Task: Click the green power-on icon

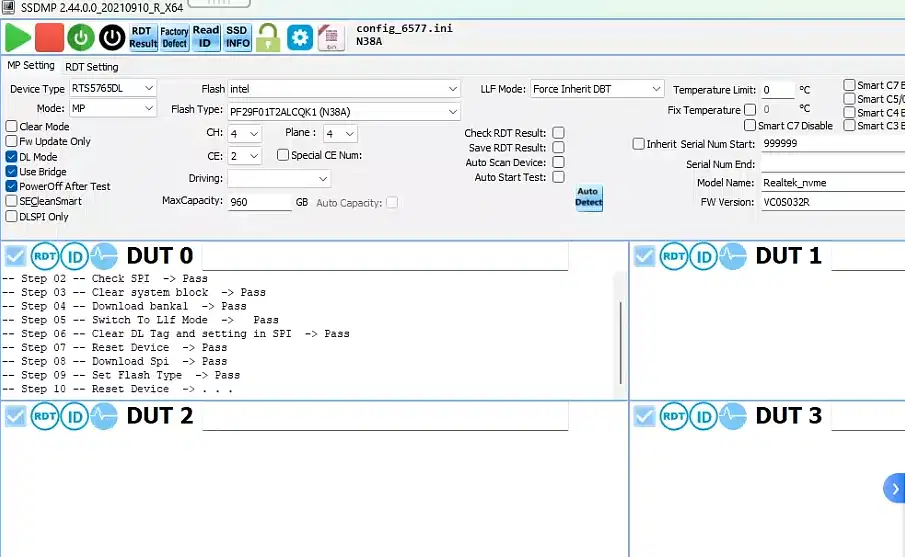Action: [x=81, y=38]
